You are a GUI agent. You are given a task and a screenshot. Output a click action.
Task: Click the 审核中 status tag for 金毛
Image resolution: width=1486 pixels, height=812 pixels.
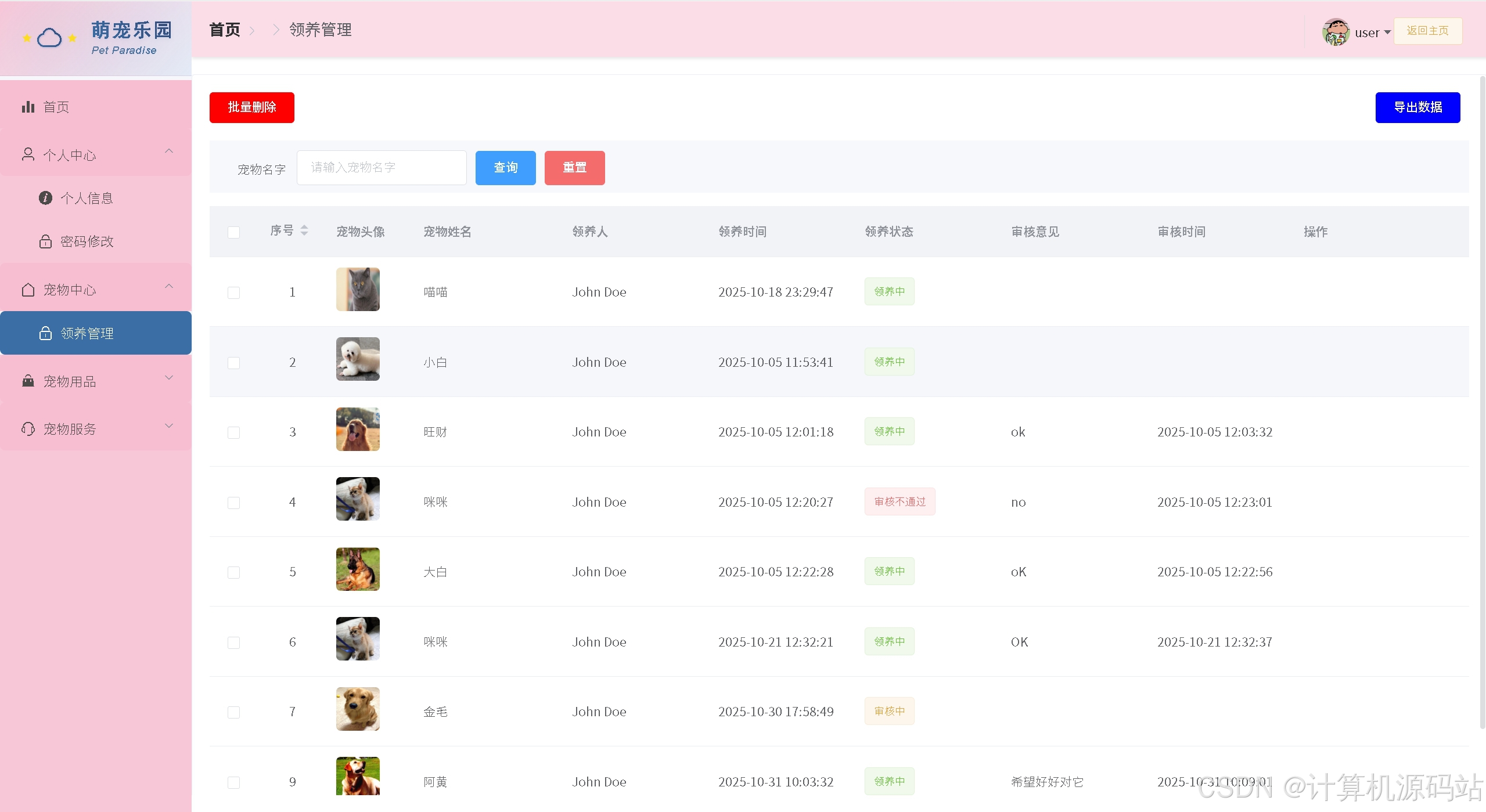pyautogui.click(x=889, y=711)
